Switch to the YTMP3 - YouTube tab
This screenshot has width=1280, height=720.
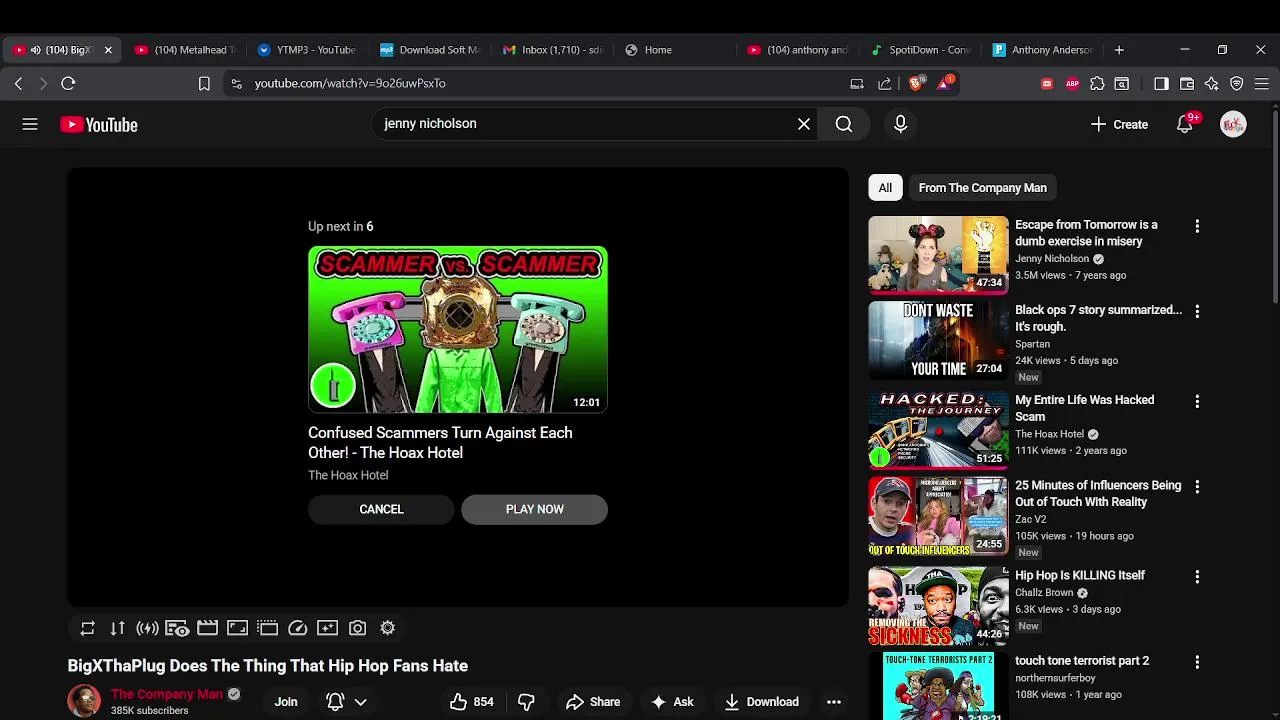[308, 50]
